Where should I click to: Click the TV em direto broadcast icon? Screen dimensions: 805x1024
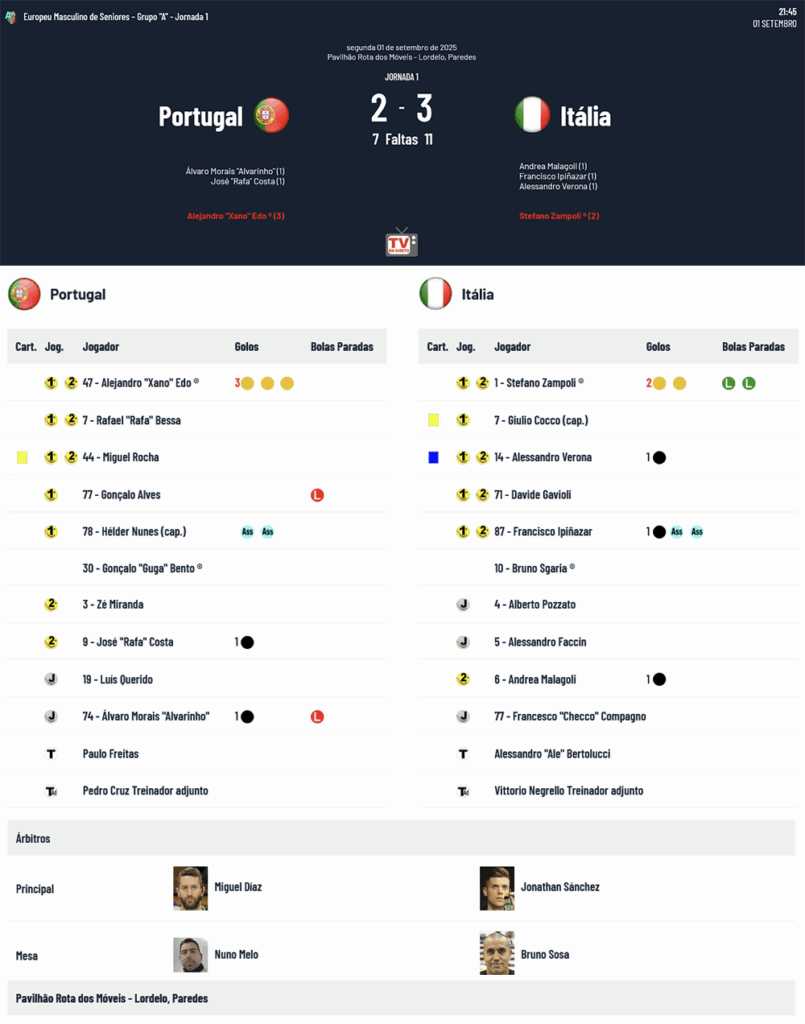(x=402, y=242)
